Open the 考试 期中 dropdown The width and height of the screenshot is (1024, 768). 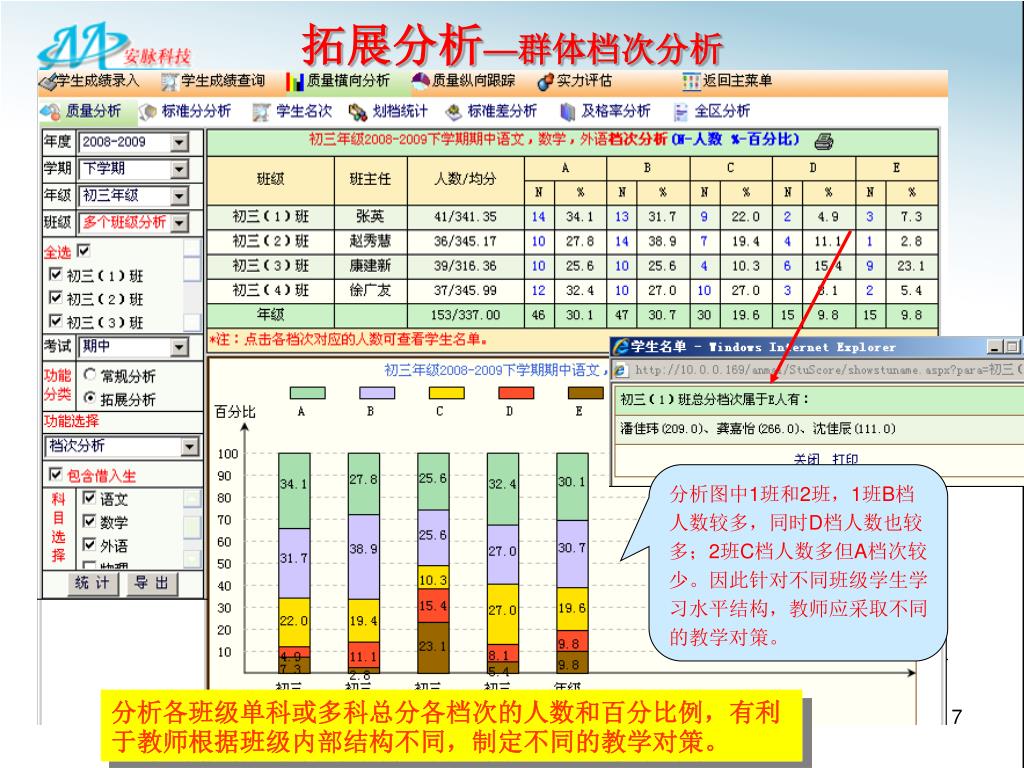(x=179, y=347)
